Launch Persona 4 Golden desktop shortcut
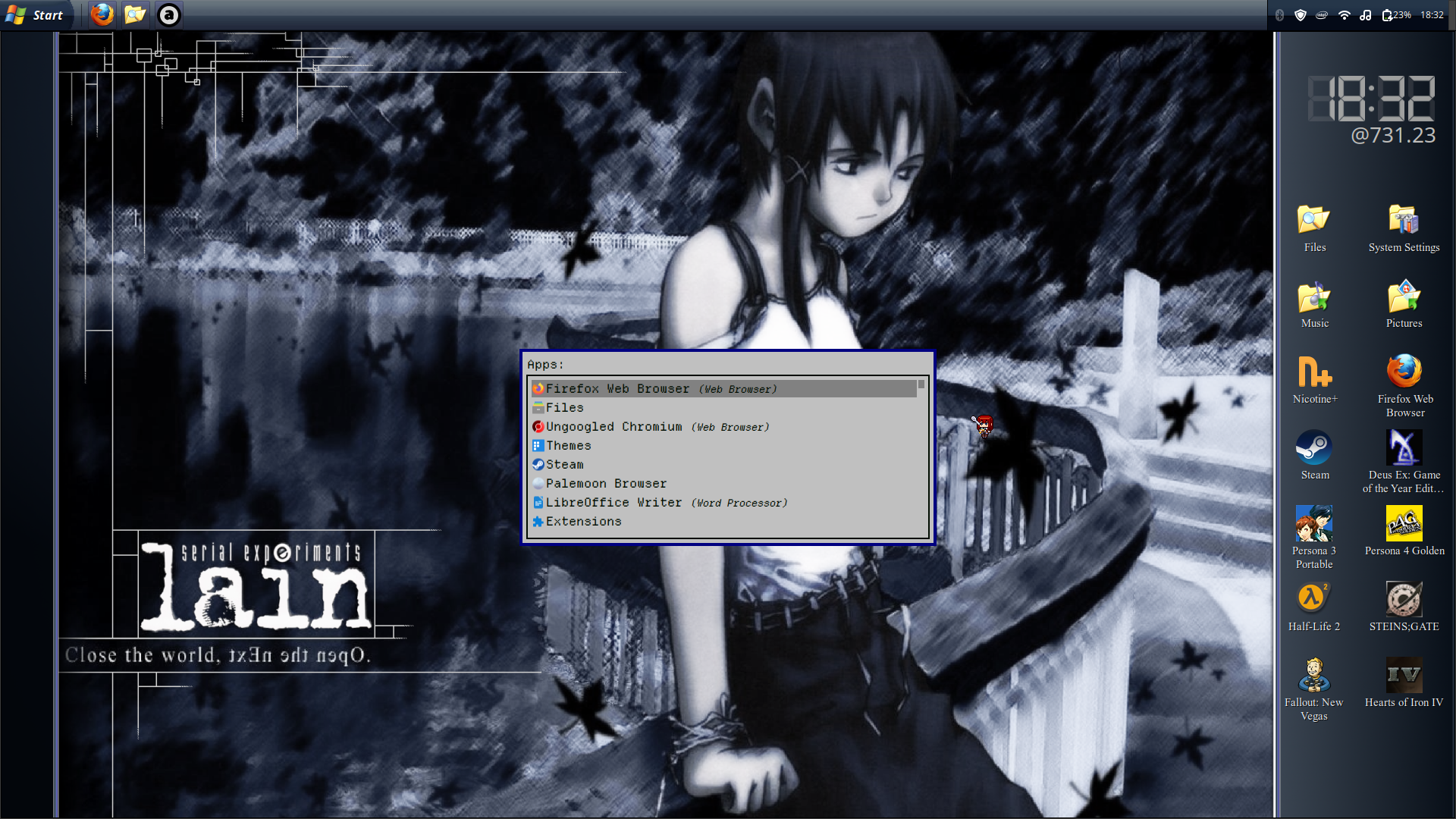The height and width of the screenshot is (819, 1456). click(1404, 532)
